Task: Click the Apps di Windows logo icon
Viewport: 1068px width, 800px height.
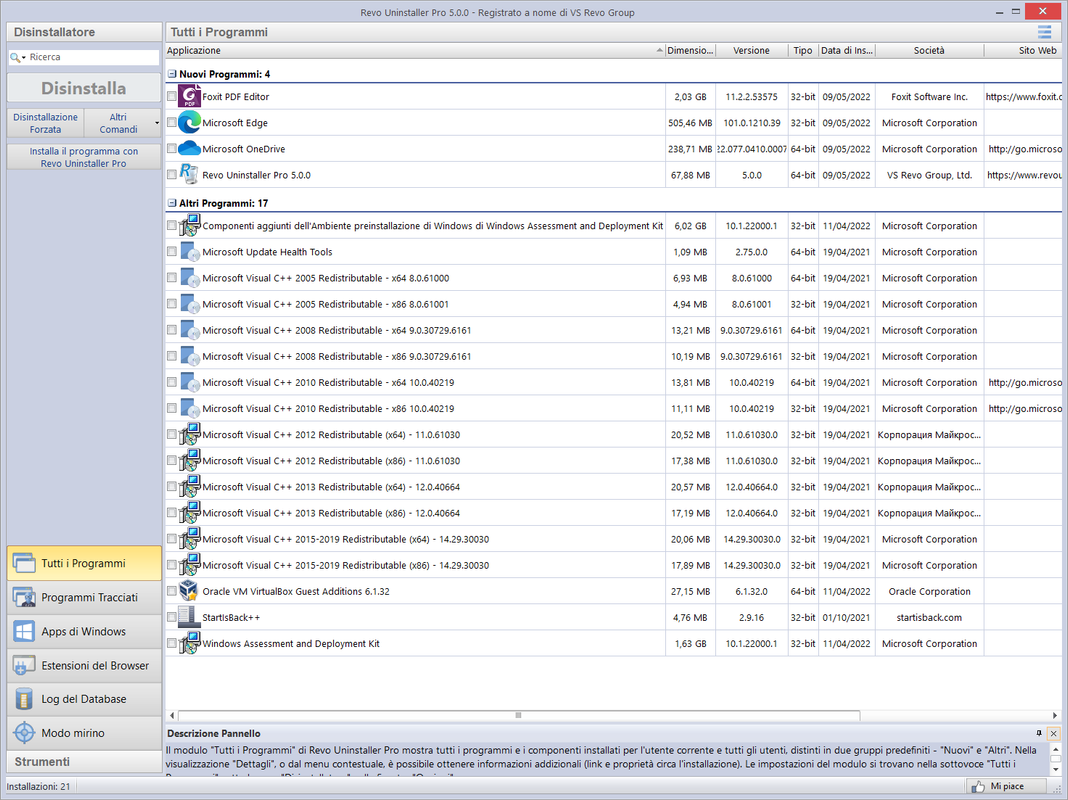Action: tap(24, 631)
